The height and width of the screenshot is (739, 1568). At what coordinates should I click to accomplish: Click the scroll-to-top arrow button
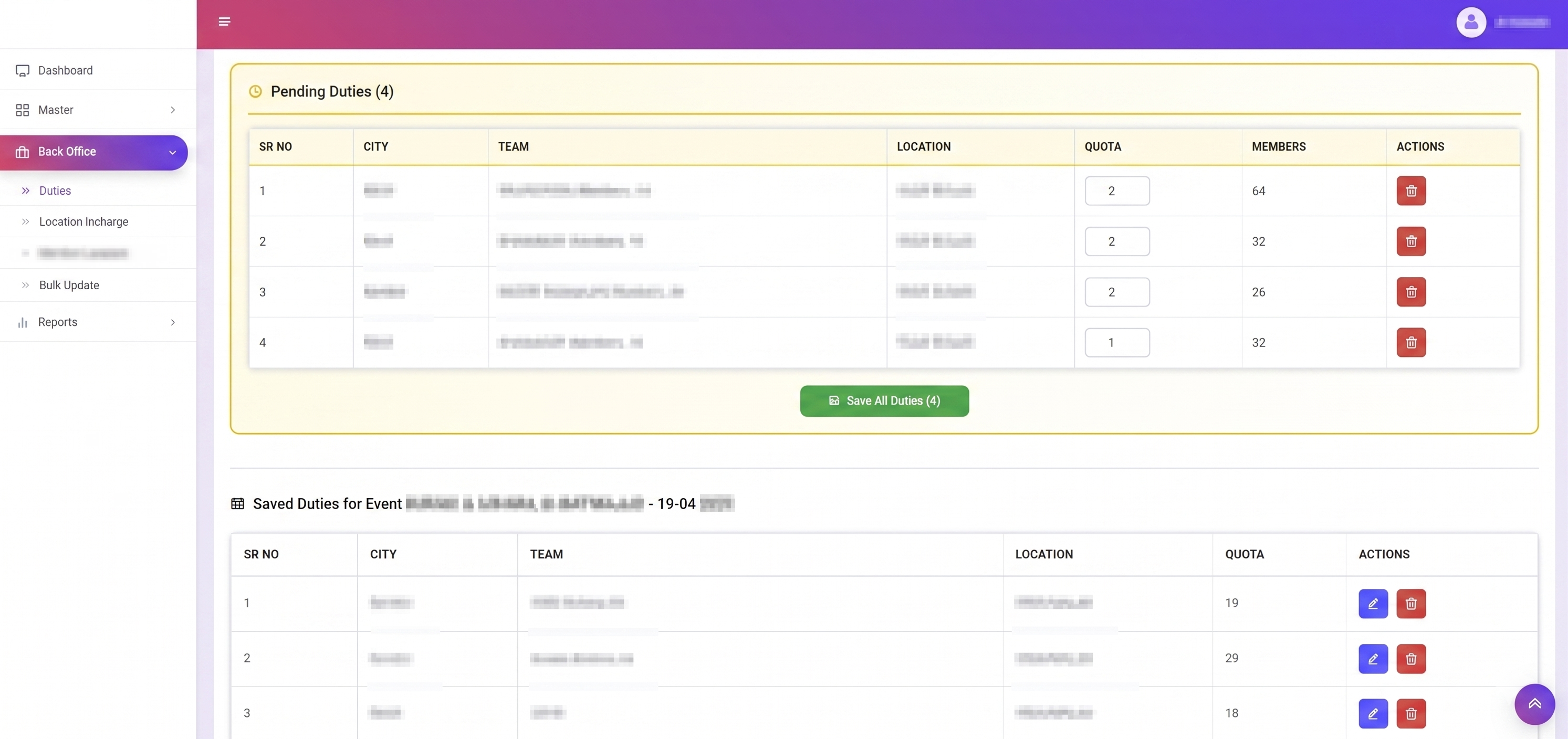pos(1534,704)
